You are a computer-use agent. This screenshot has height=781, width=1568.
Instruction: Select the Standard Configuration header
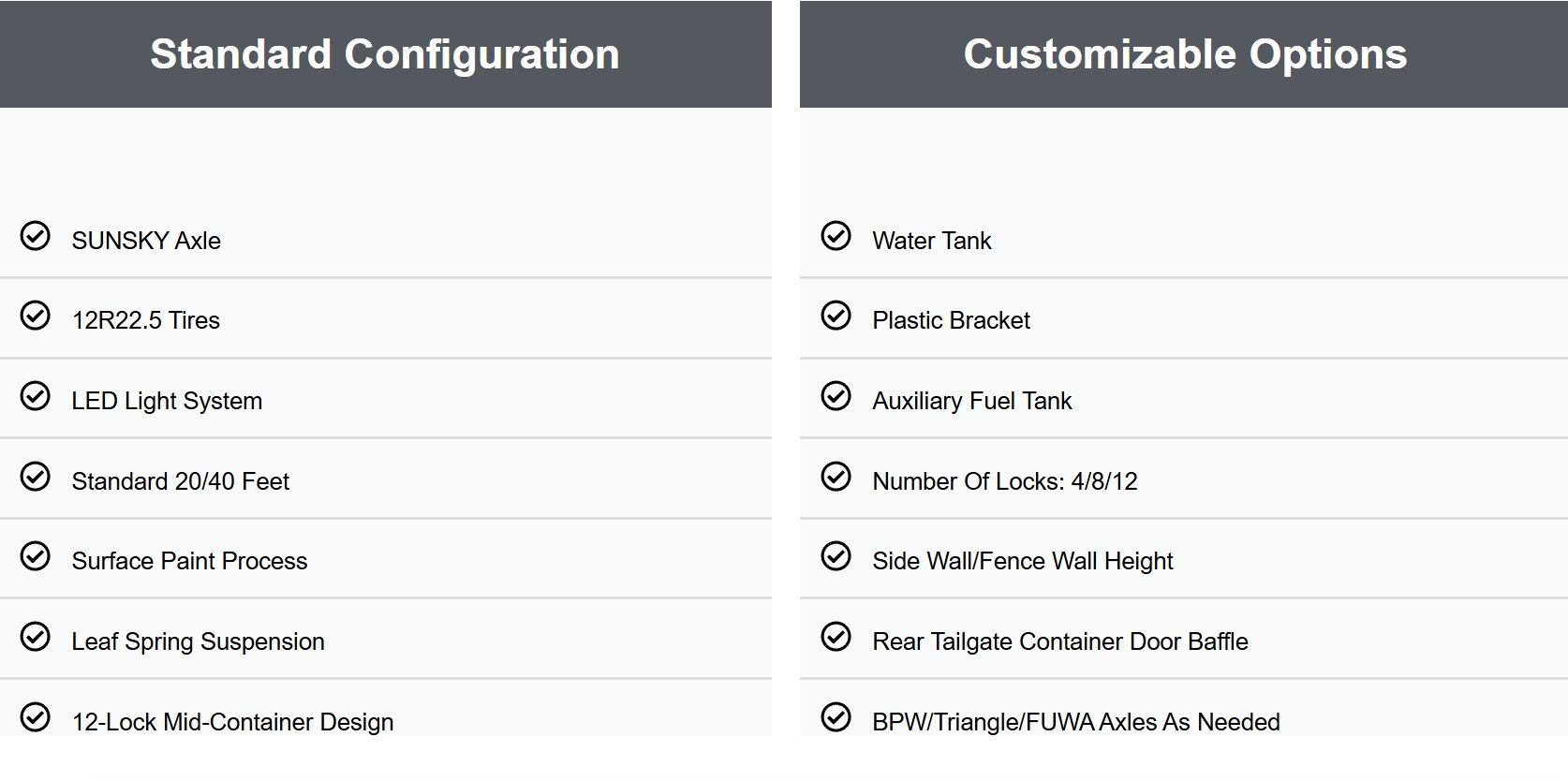coord(385,54)
